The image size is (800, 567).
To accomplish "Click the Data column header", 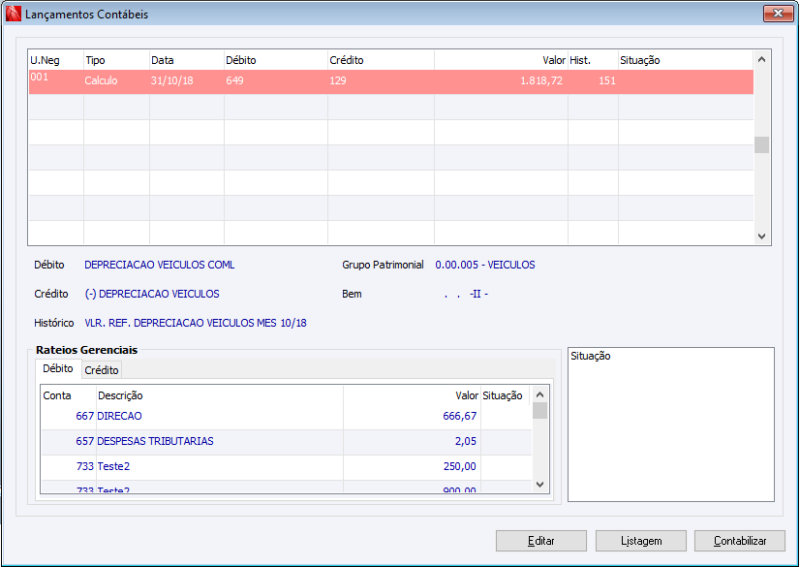I will [187, 60].
